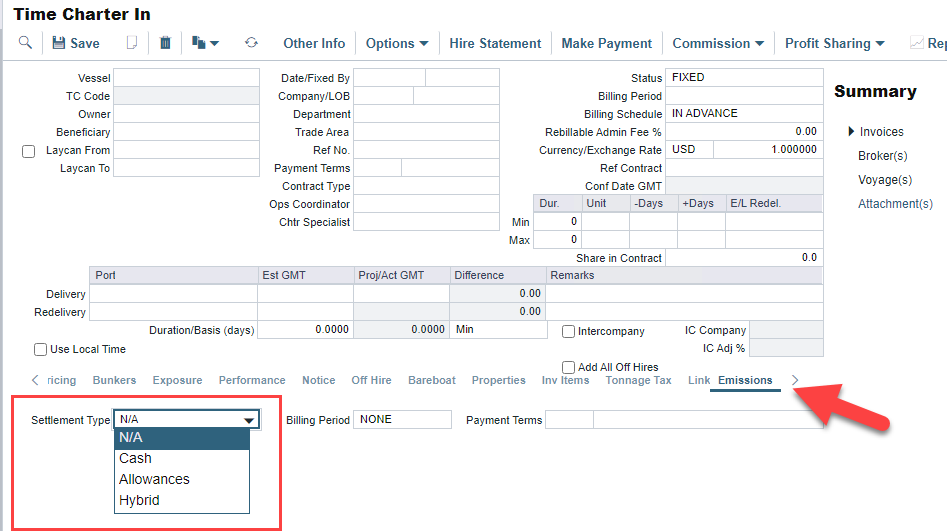The width and height of the screenshot is (947, 531).
Task: Open the Options dropdown menu
Action: (x=396, y=43)
